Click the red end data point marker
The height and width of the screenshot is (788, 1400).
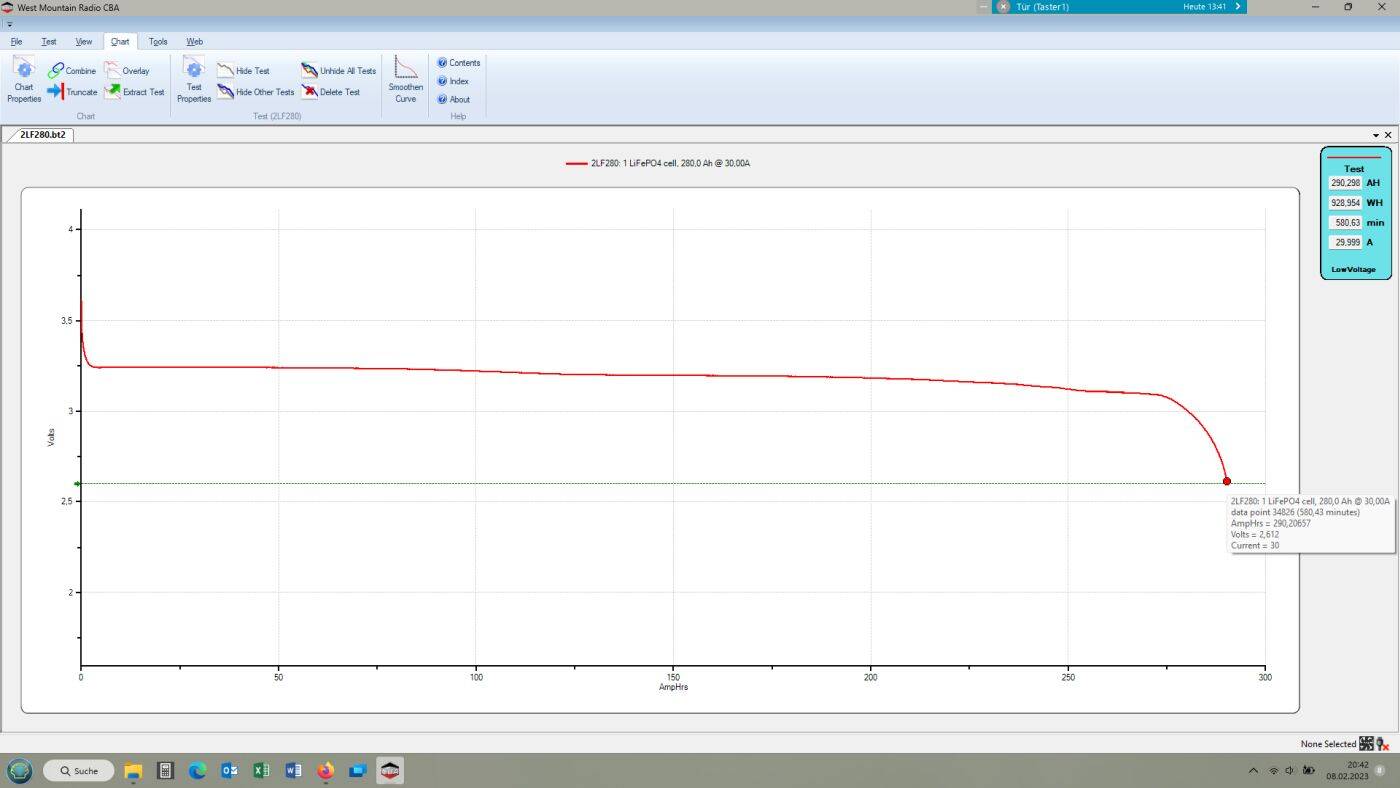coord(1227,481)
